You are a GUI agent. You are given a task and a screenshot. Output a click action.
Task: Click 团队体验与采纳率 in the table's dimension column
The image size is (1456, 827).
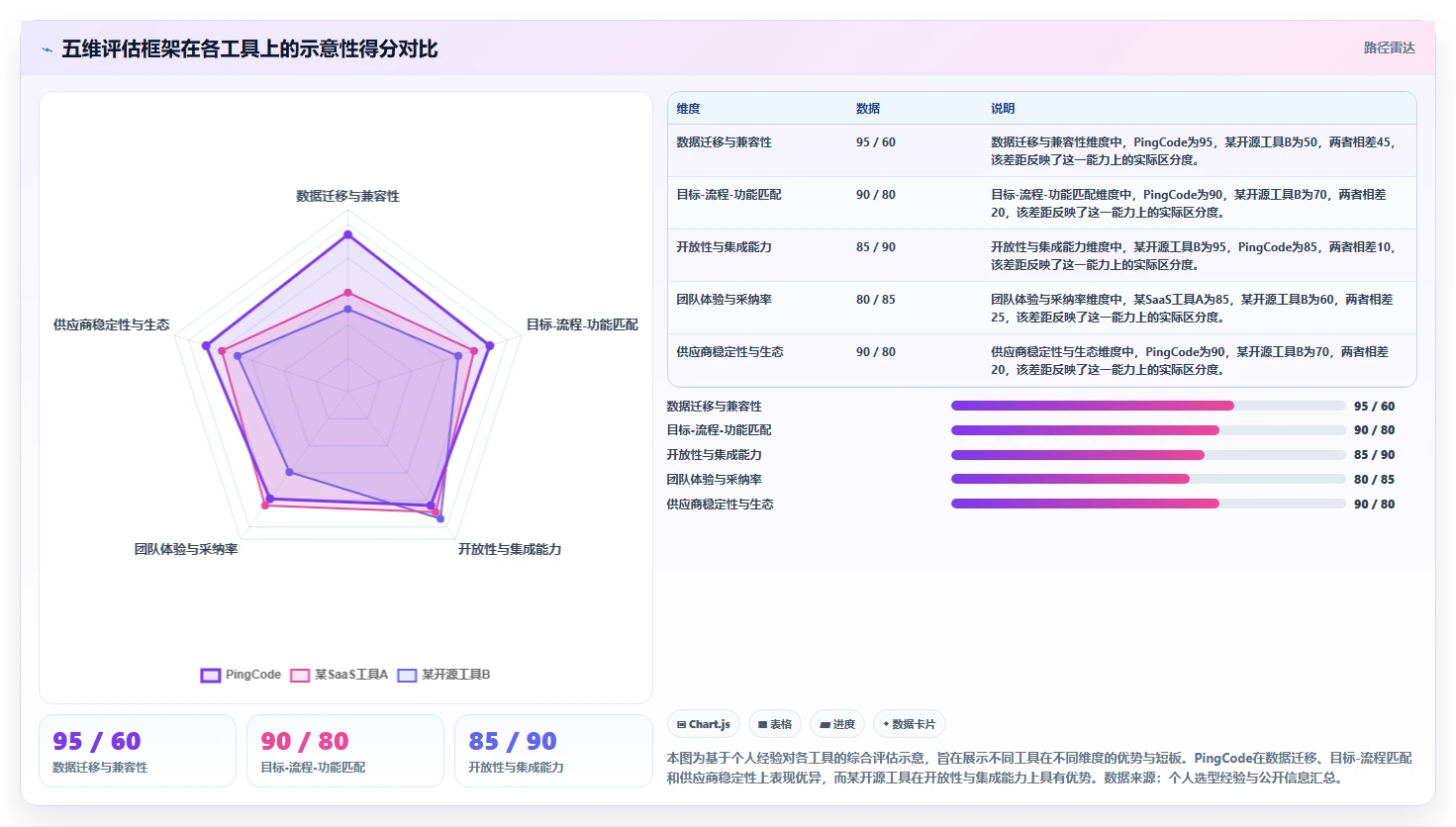click(725, 300)
